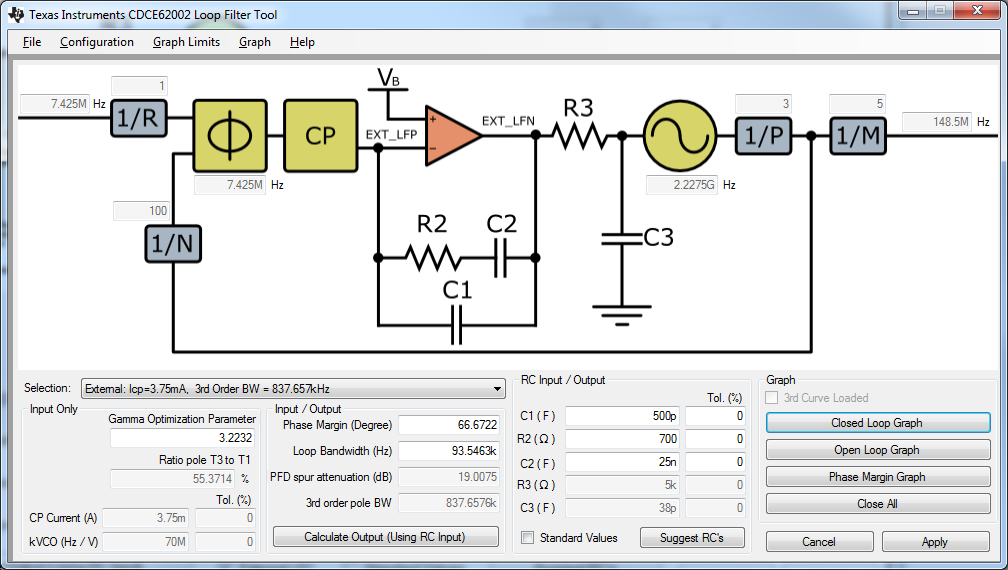Close the Loop Filter Tool window
Screen dimensions: 1008x570
pyautogui.click(x=977, y=11)
